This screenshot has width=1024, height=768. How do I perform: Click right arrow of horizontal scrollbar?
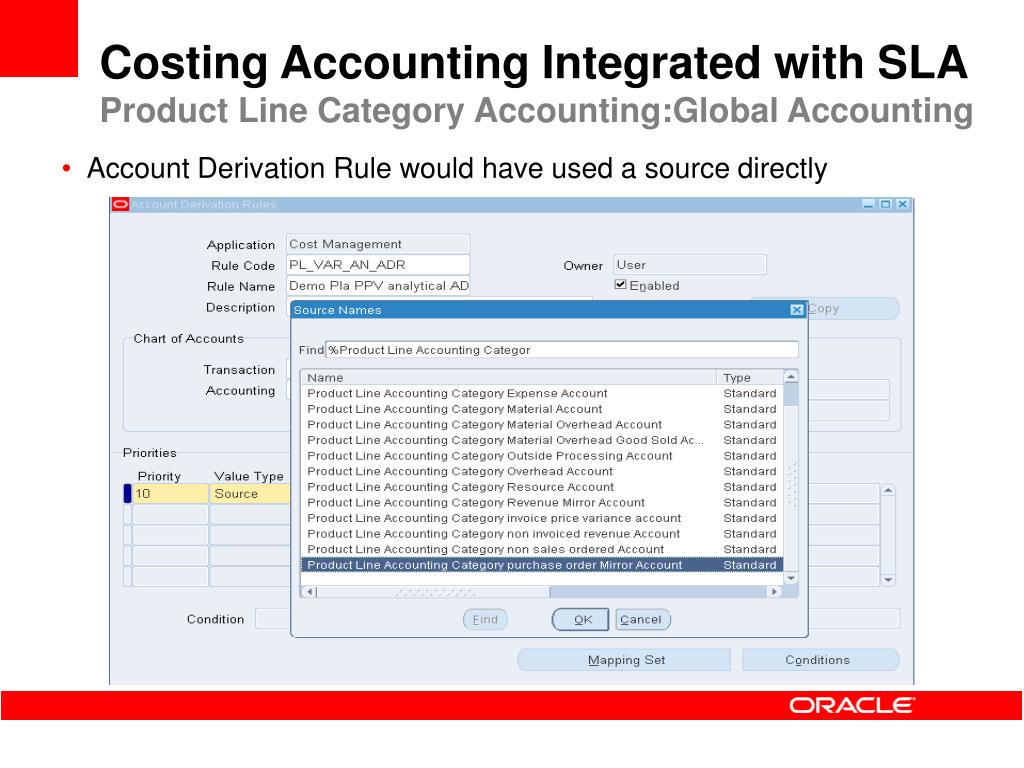point(773,592)
